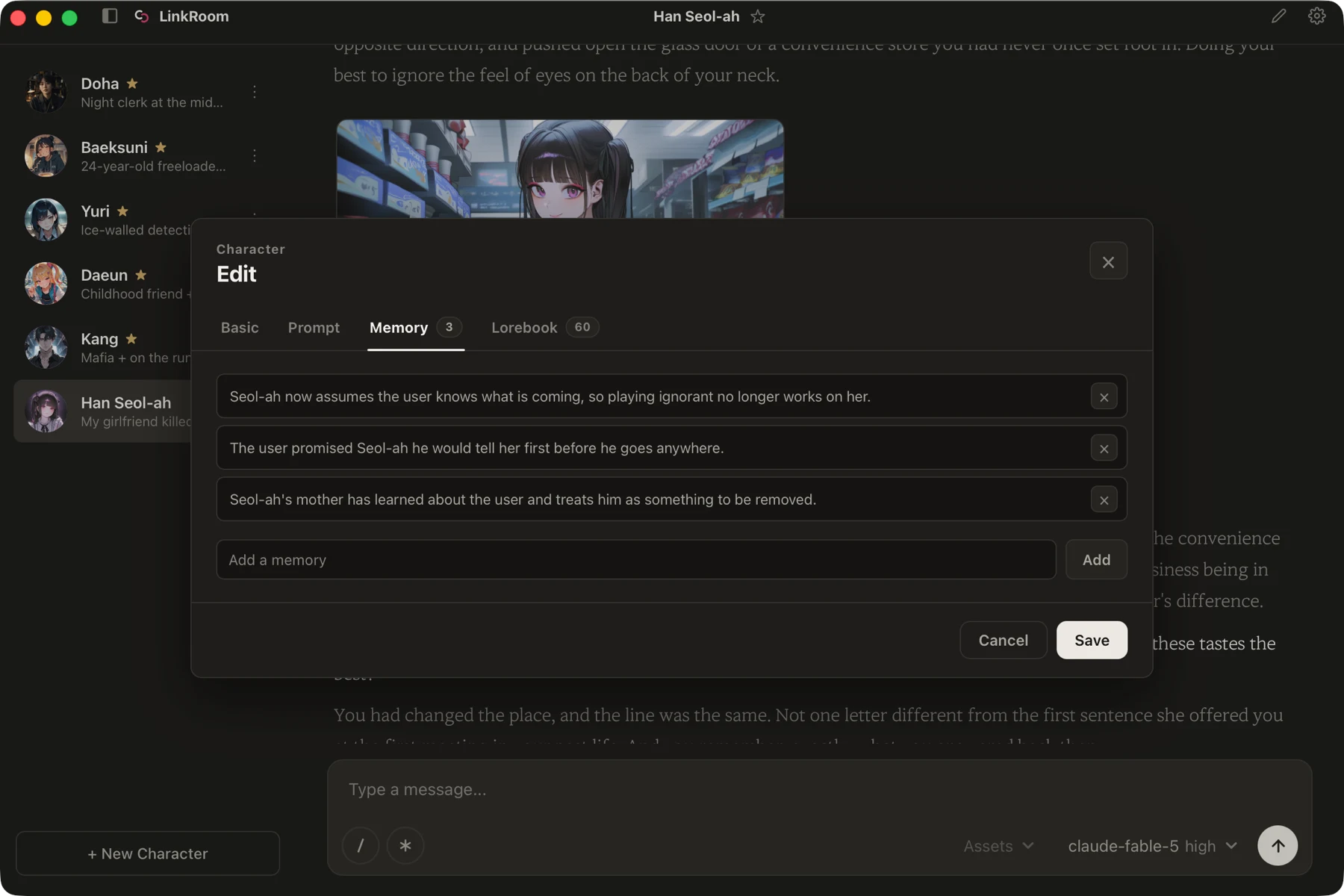The width and height of the screenshot is (1344, 896).
Task: Create a New Character
Action: click(148, 853)
